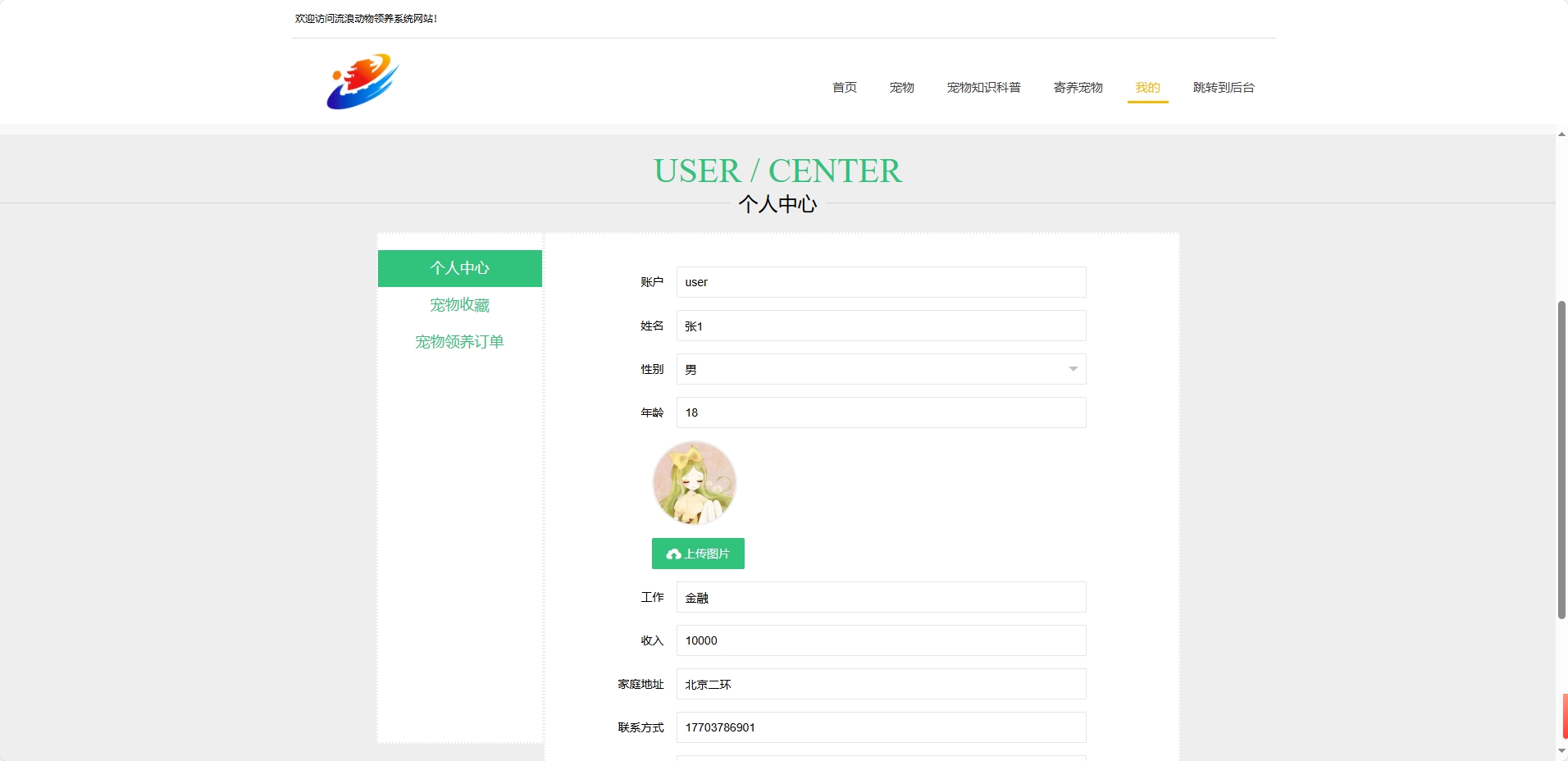
Task: Click the upload cloud icon on 上传图片 button
Action: (674, 554)
